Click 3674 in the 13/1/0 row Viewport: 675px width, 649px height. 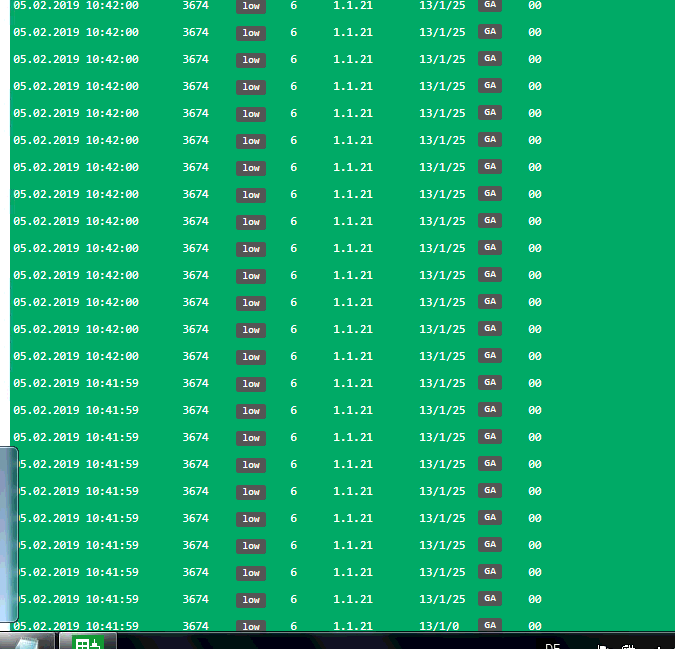pos(196,626)
